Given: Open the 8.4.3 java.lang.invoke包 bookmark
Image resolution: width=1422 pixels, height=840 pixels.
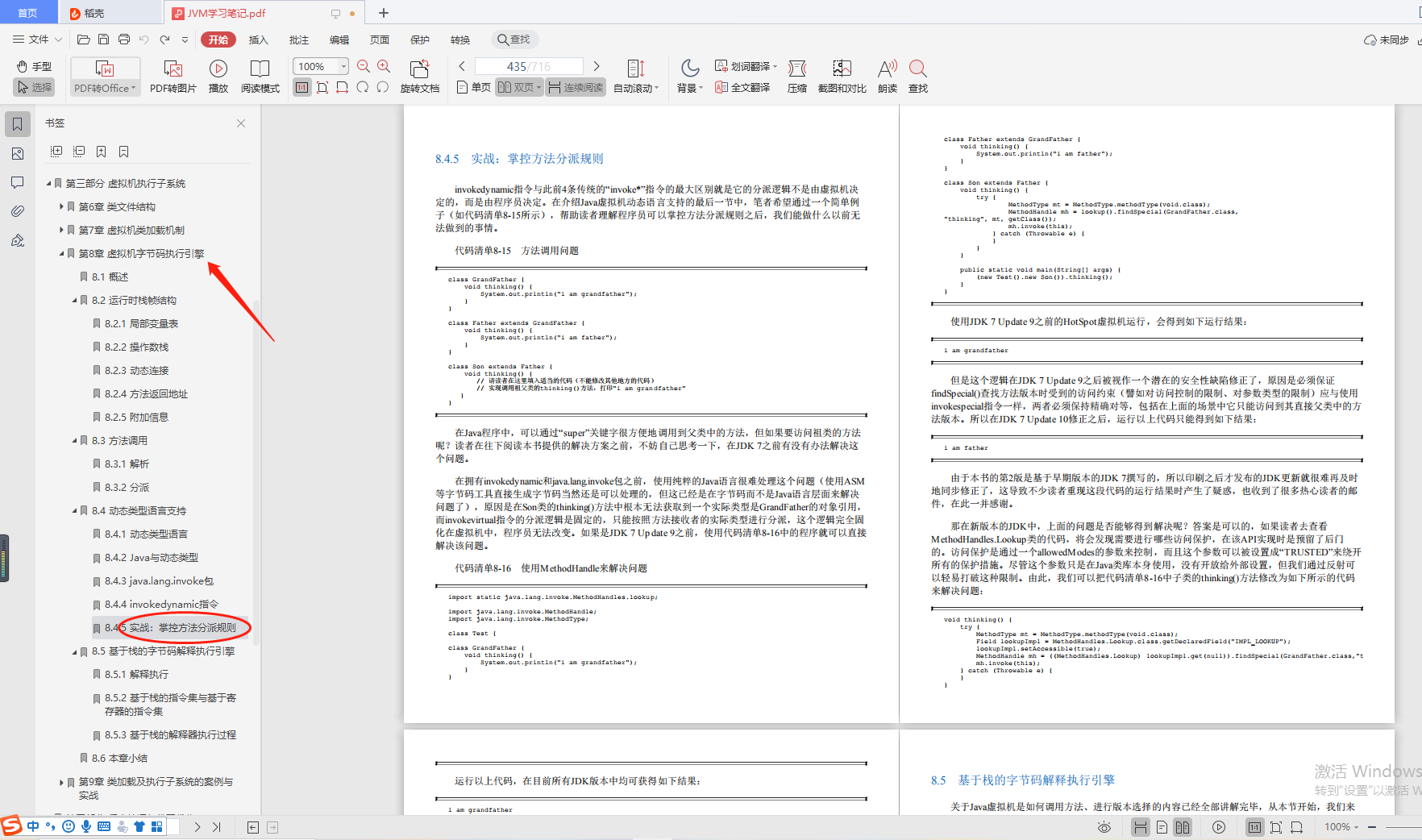Looking at the screenshot, I should click(153, 580).
